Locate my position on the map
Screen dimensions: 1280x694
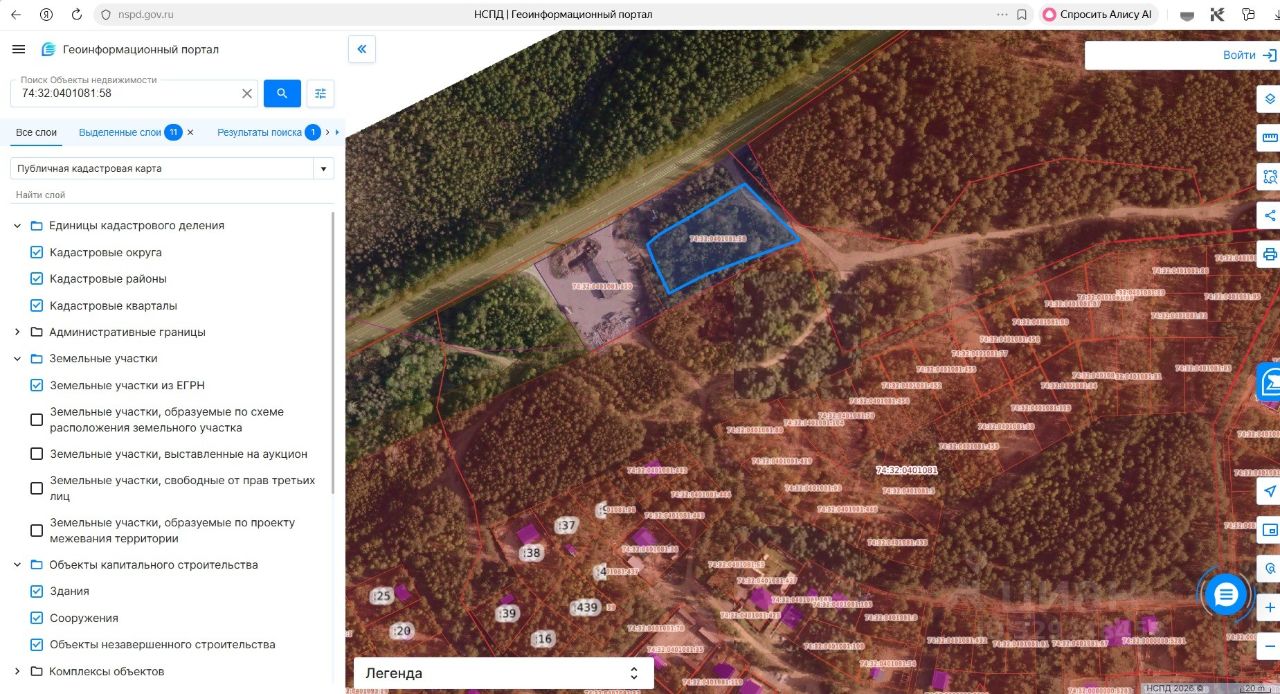point(1269,491)
